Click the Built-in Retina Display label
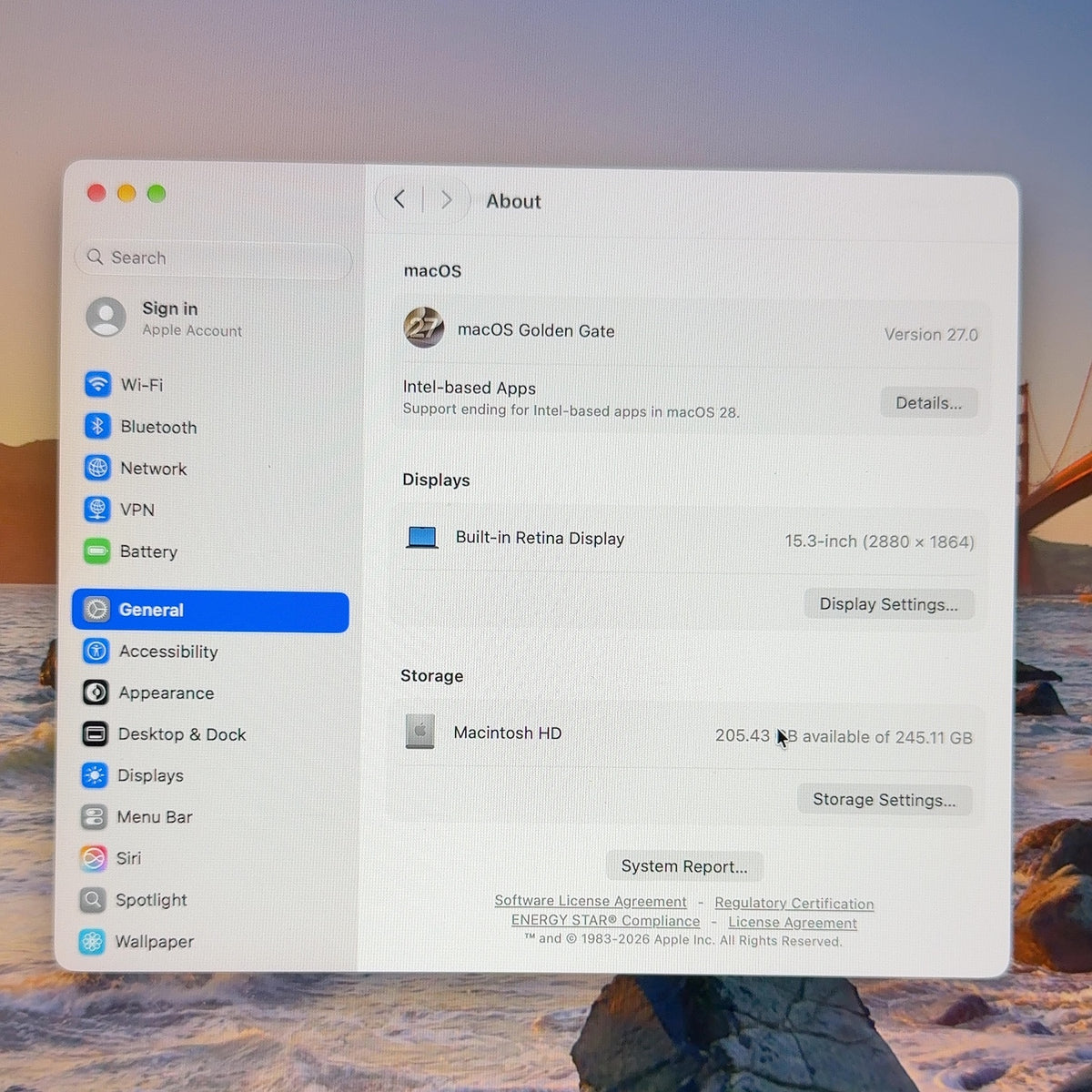The height and width of the screenshot is (1092, 1092). tap(540, 538)
